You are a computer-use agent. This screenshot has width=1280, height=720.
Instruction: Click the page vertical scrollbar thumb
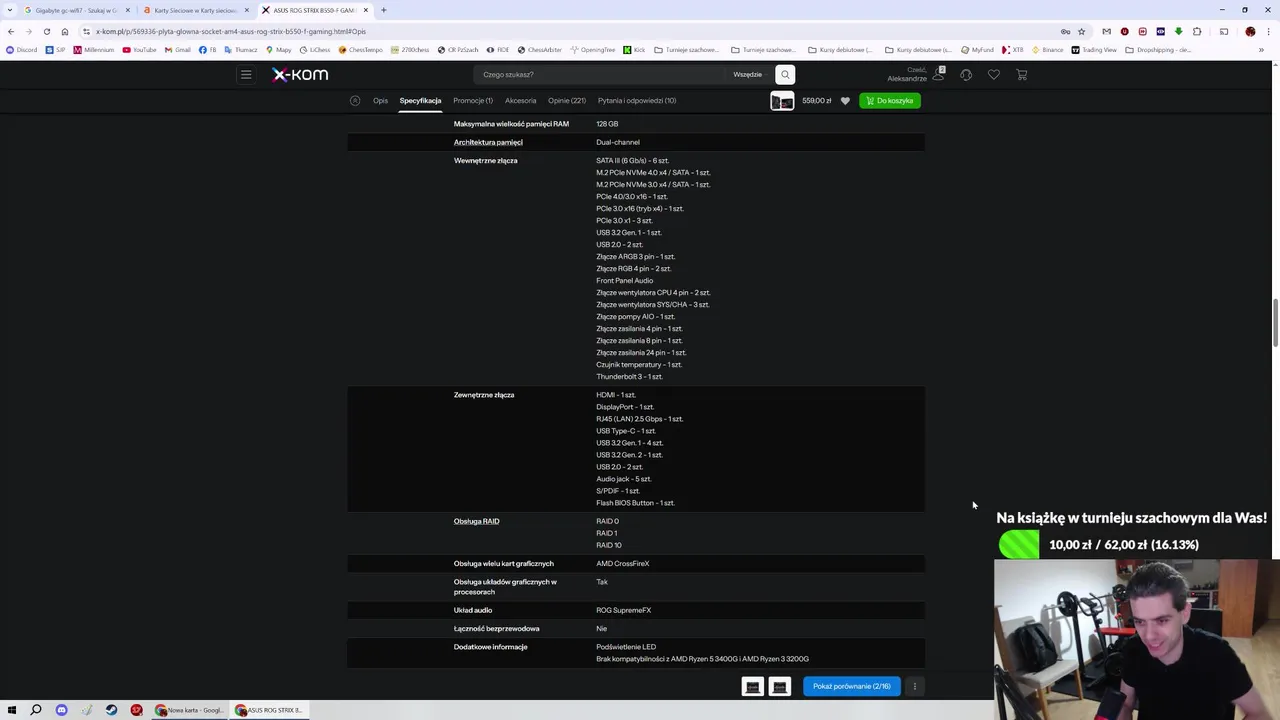[1275, 323]
